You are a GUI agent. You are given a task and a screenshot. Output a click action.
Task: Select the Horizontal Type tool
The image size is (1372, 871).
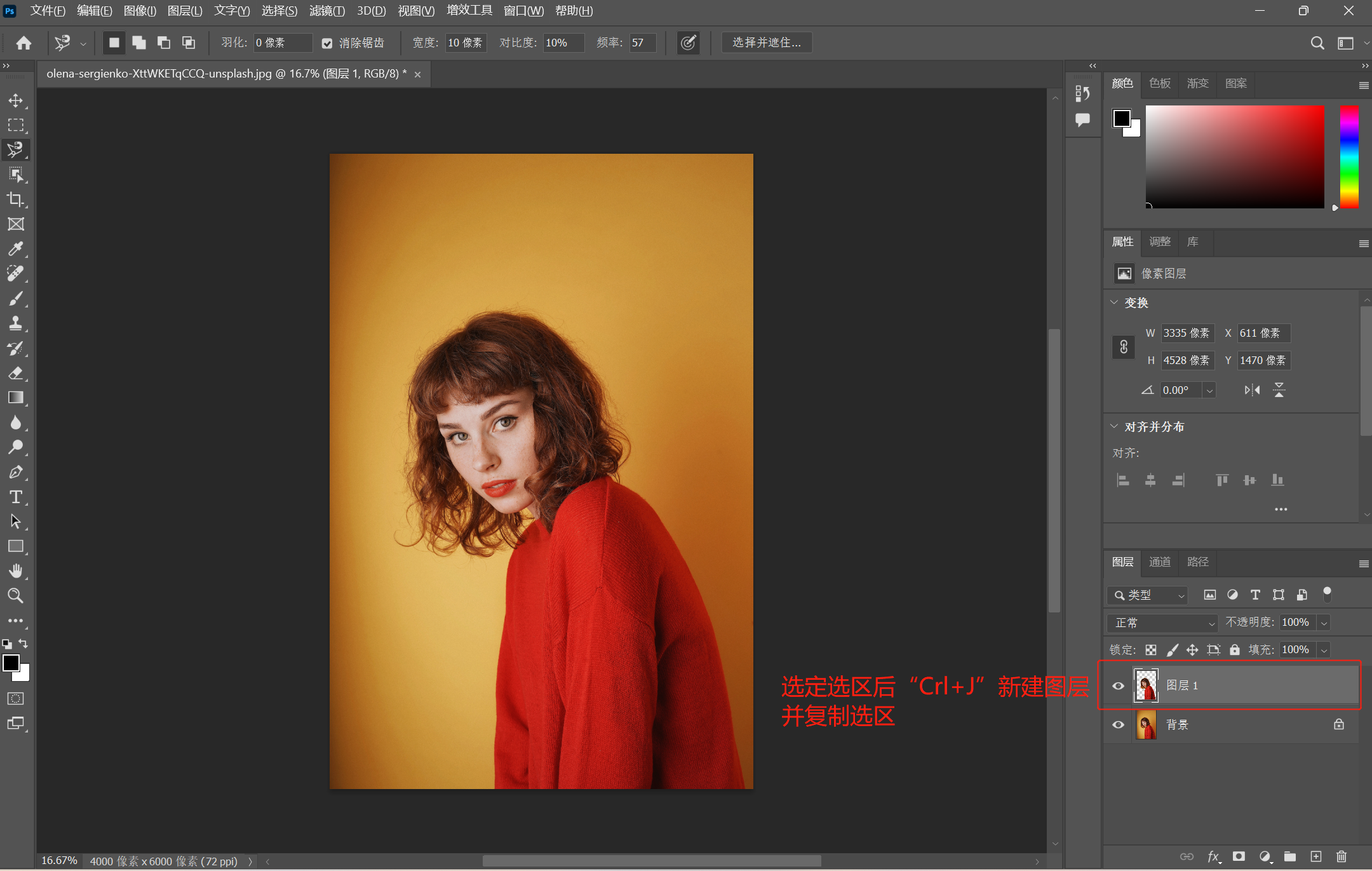[15, 497]
